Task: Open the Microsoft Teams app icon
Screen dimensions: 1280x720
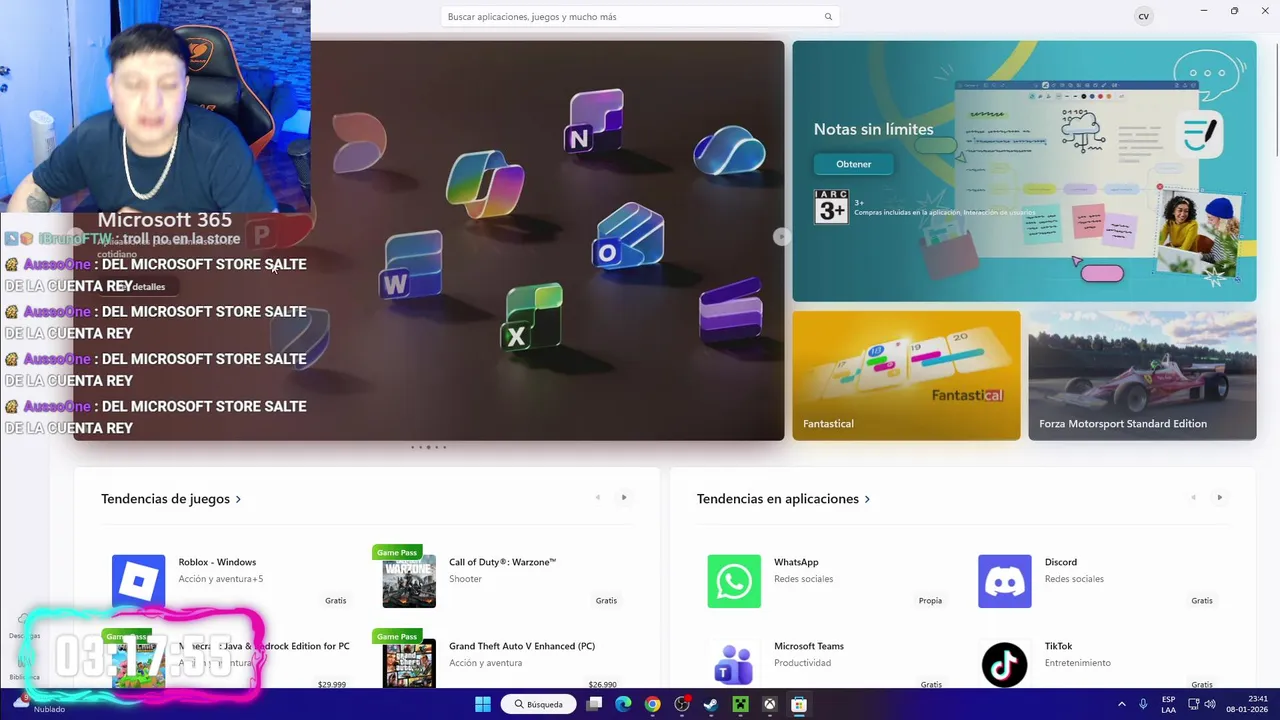Action: pyautogui.click(x=734, y=663)
